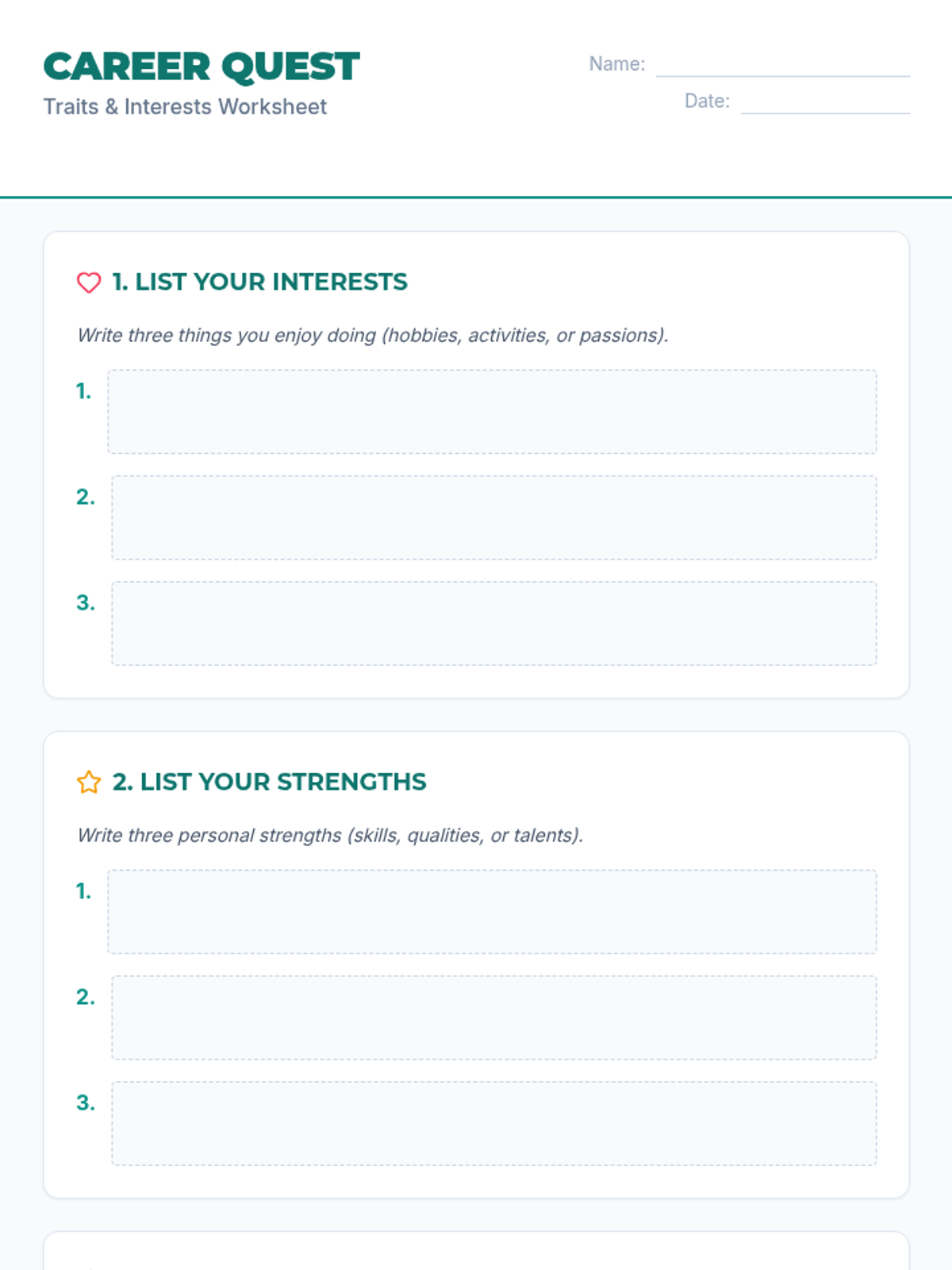Click number 1 label in strengths list

click(x=84, y=891)
